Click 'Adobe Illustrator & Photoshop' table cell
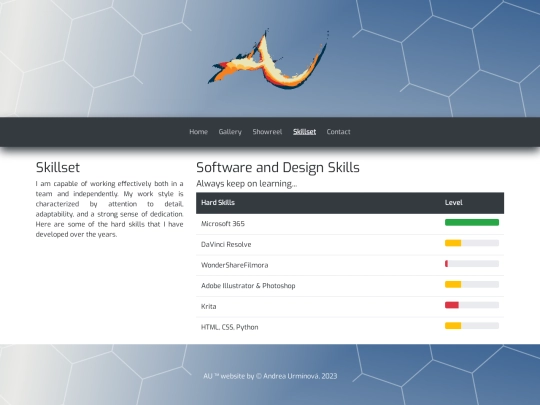 click(x=318, y=286)
